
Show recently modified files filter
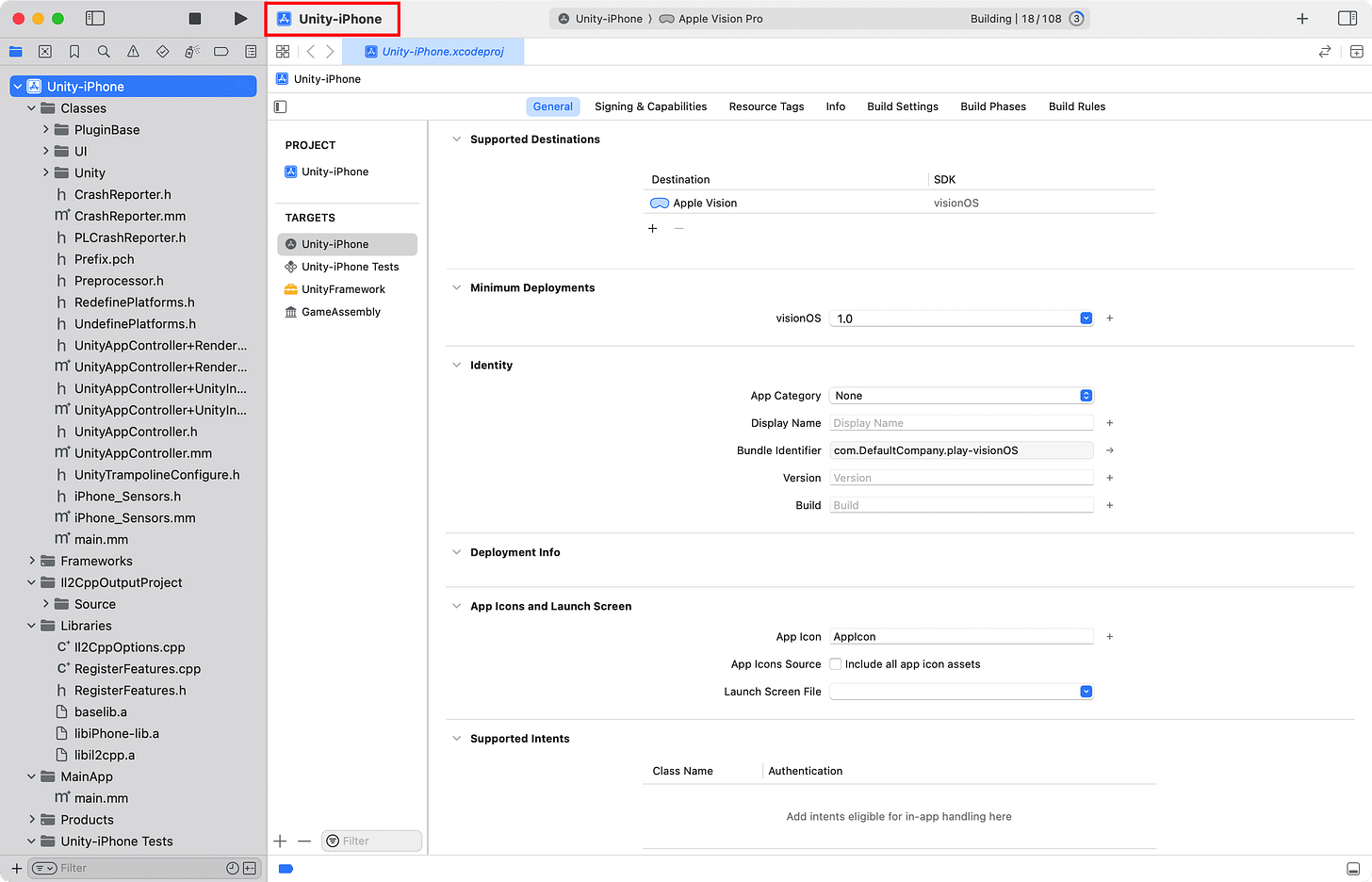(x=232, y=868)
